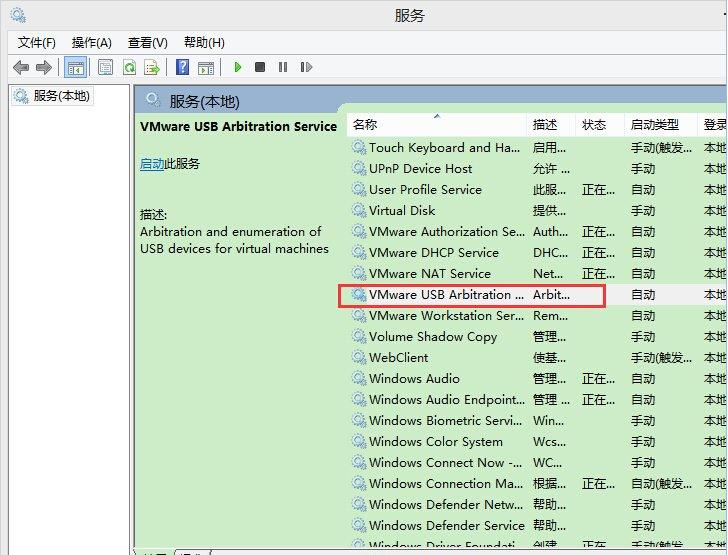Screen dimensions: 728x555
Task: Open the 文件(F) menu
Action: [37, 42]
